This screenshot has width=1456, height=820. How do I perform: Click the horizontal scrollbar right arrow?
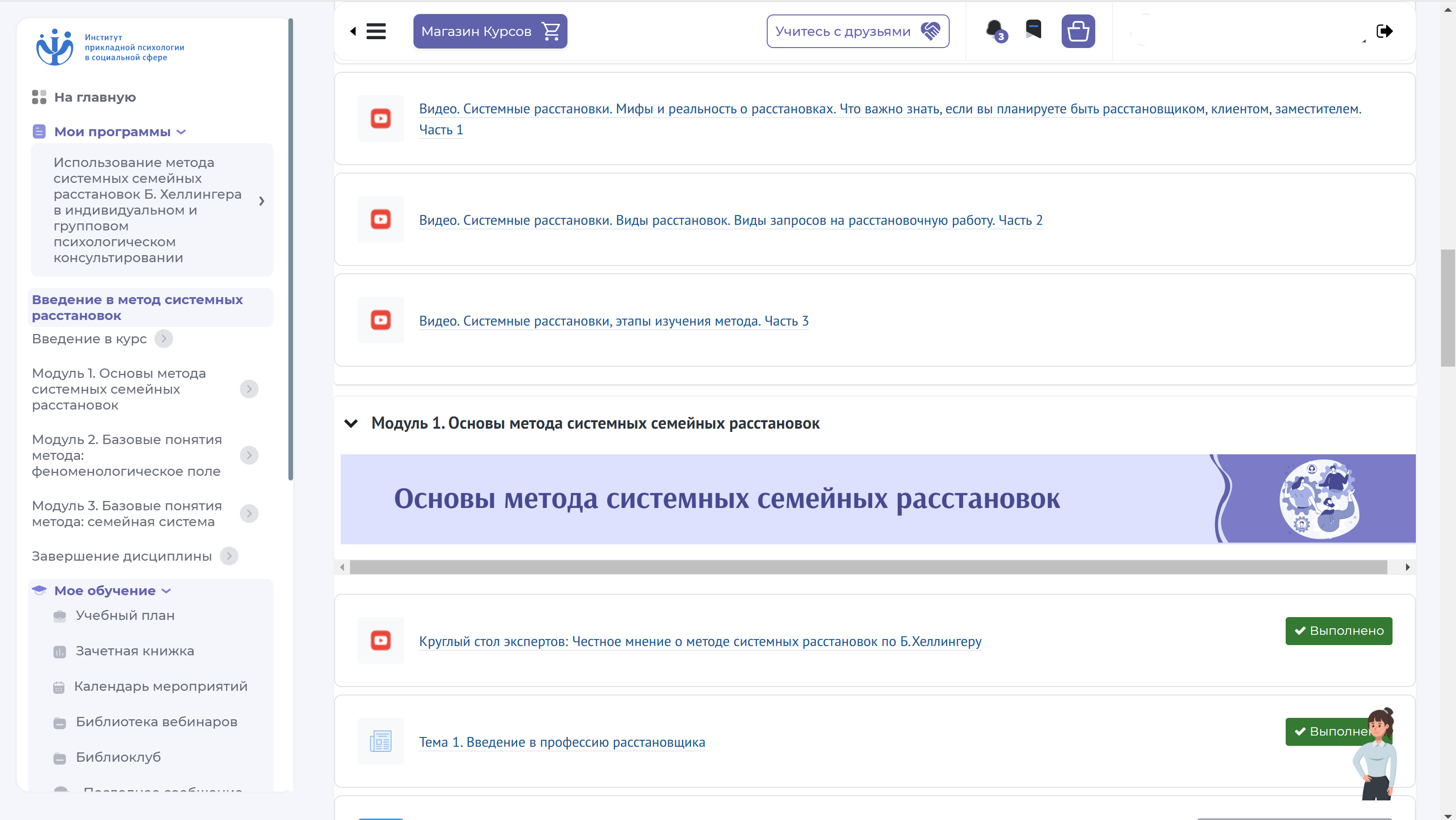click(x=1407, y=567)
